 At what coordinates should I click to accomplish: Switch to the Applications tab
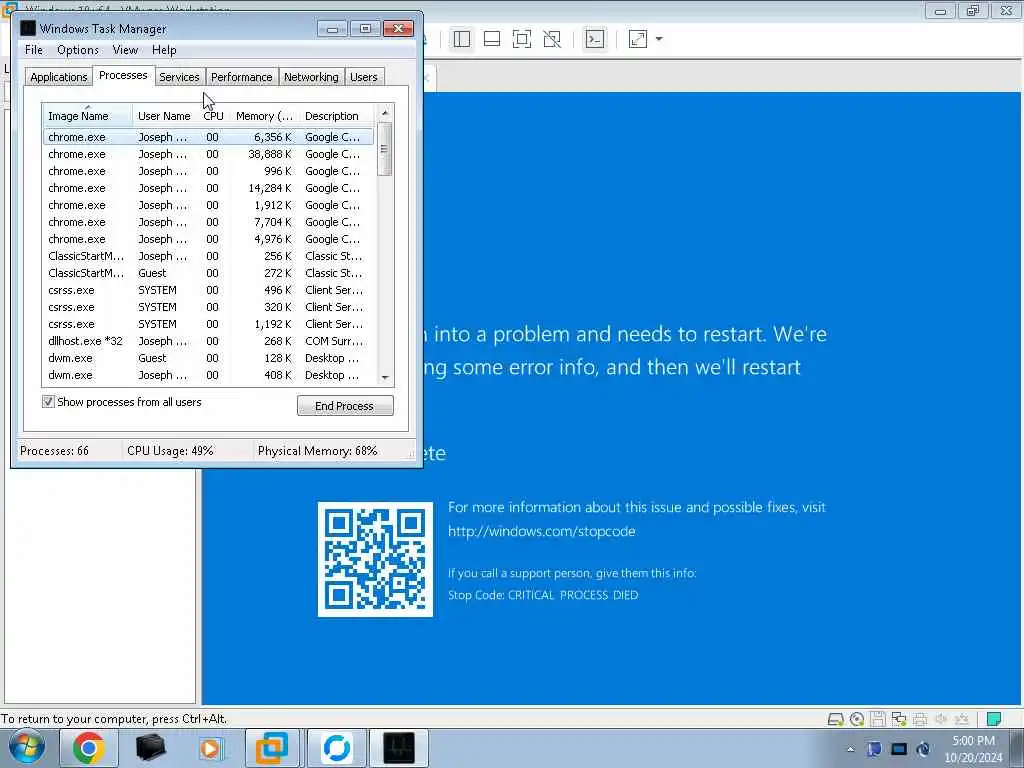[x=59, y=77]
